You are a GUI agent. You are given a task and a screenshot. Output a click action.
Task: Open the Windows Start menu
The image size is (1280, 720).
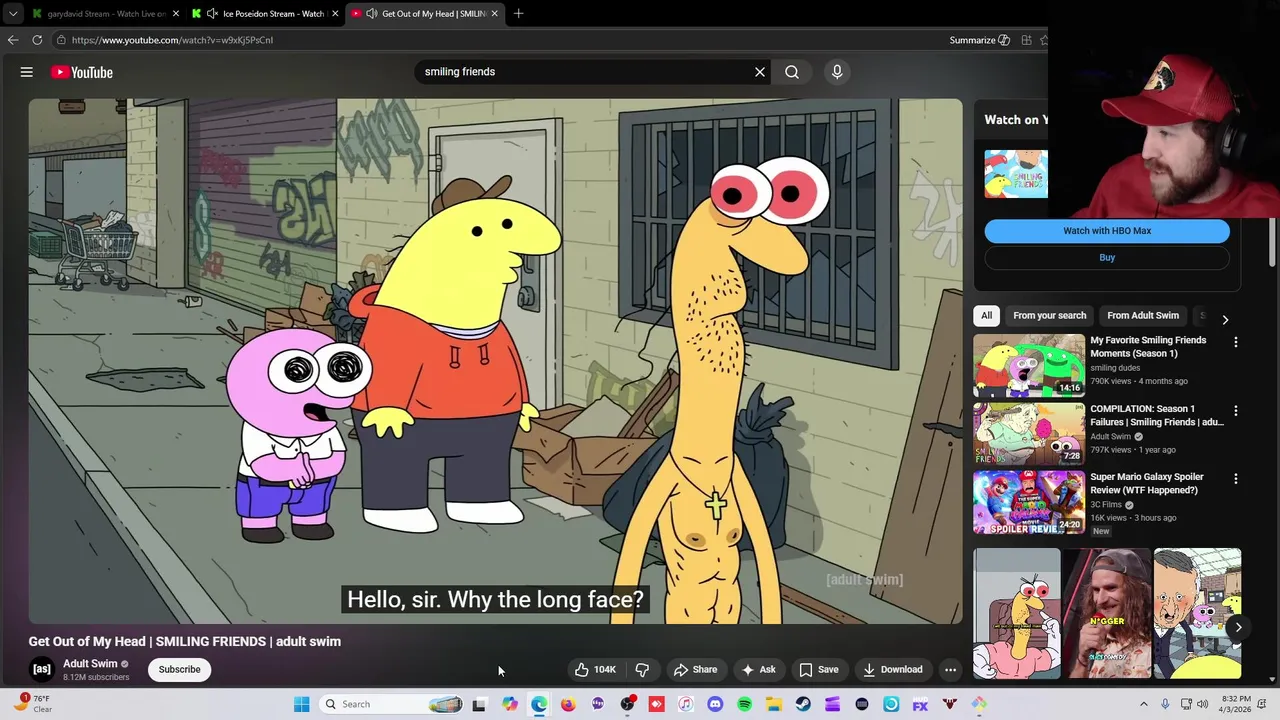[301, 704]
